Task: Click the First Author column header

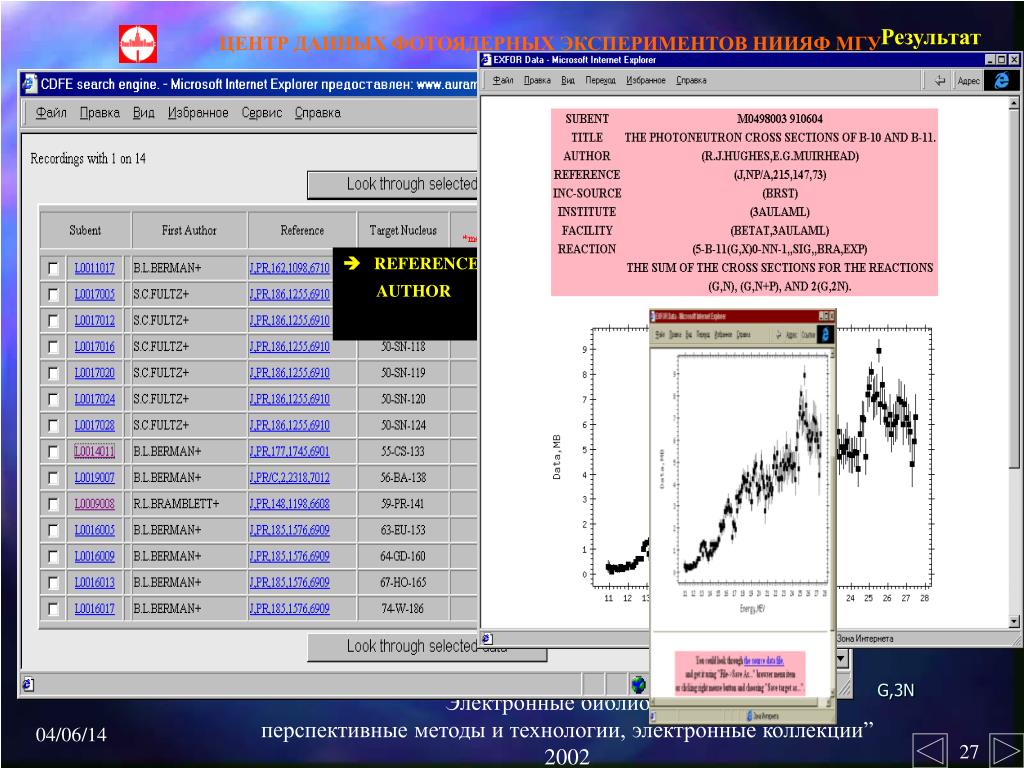Action: pos(189,230)
